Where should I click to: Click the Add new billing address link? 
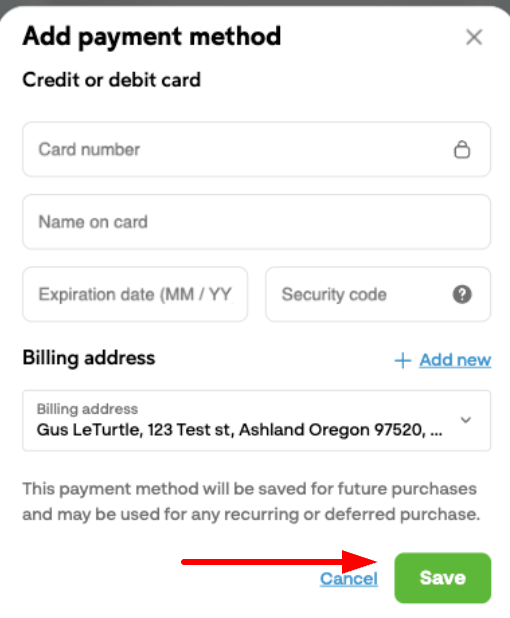click(x=455, y=360)
